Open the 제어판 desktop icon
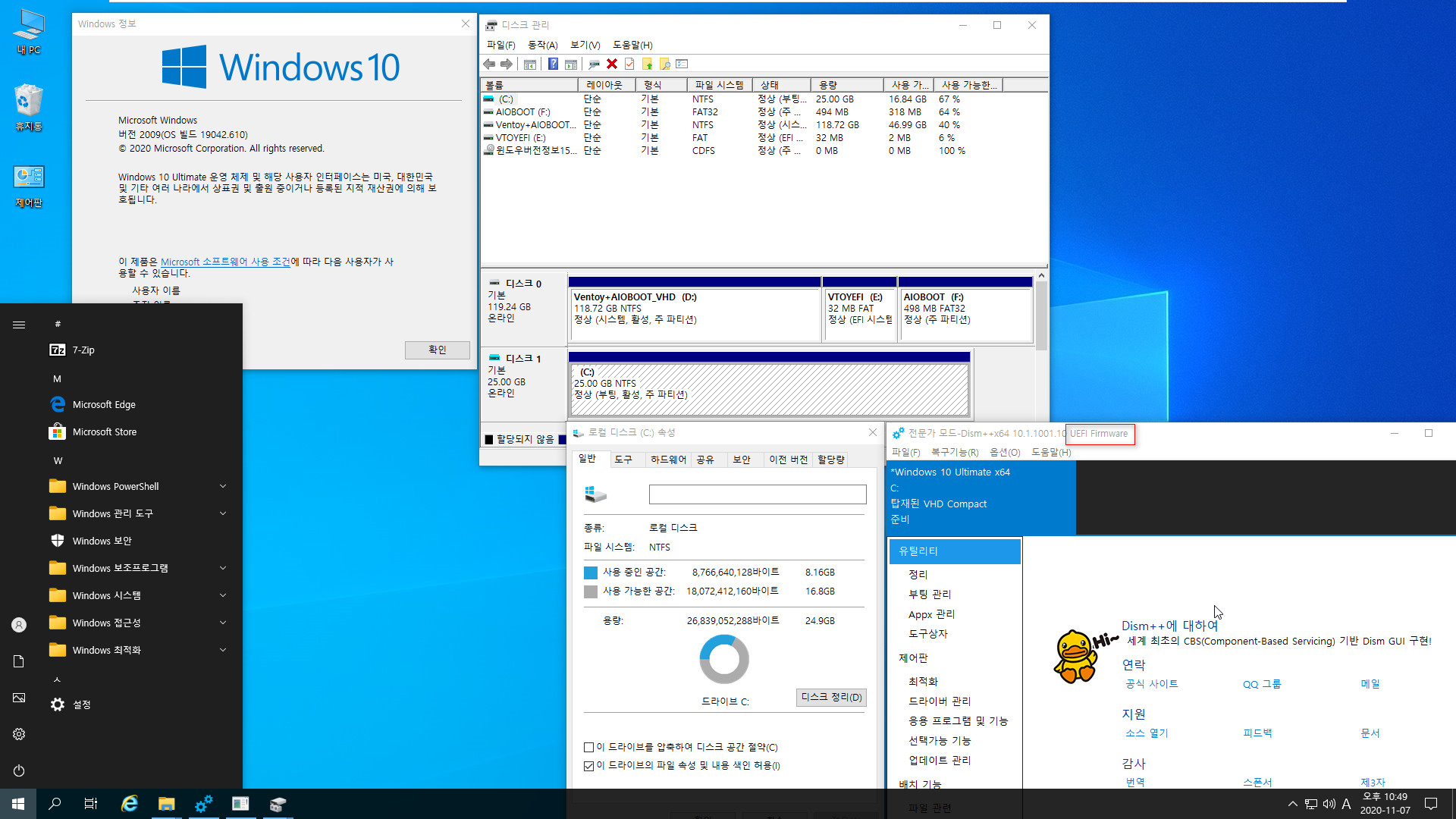 (29, 186)
